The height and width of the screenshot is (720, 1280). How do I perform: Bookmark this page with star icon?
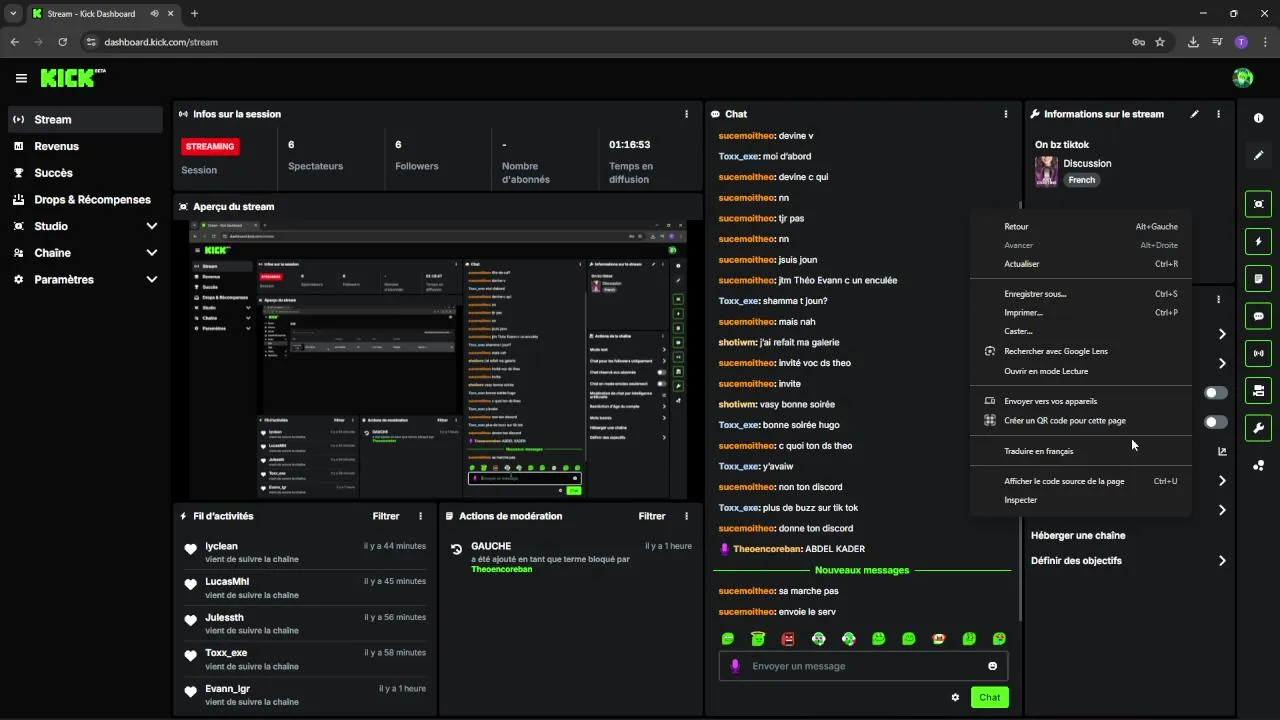[x=1160, y=42]
